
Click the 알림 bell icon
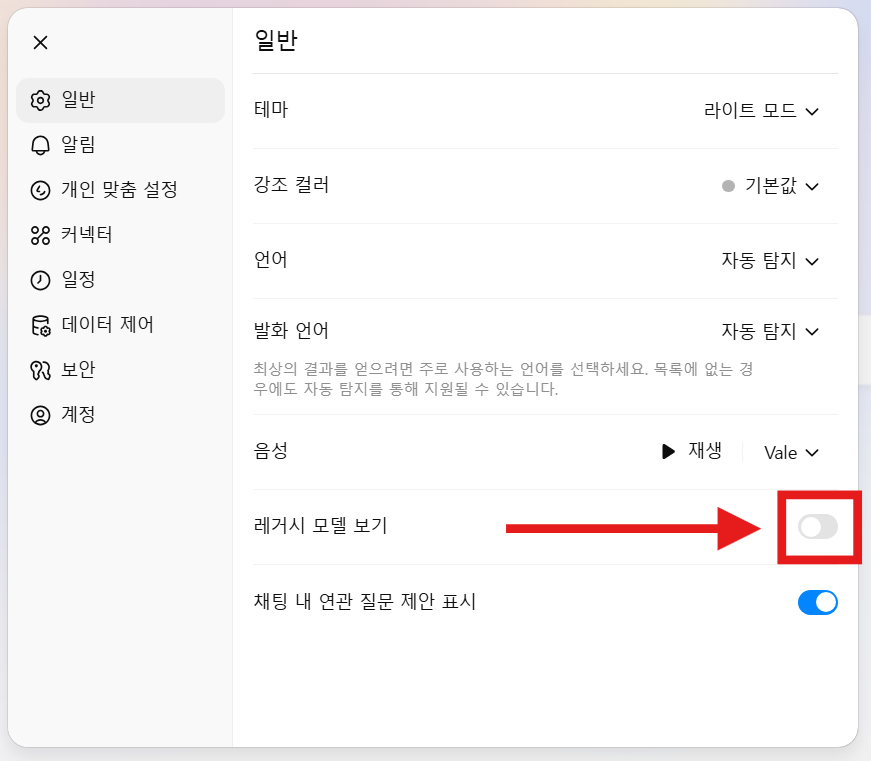pos(41,145)
